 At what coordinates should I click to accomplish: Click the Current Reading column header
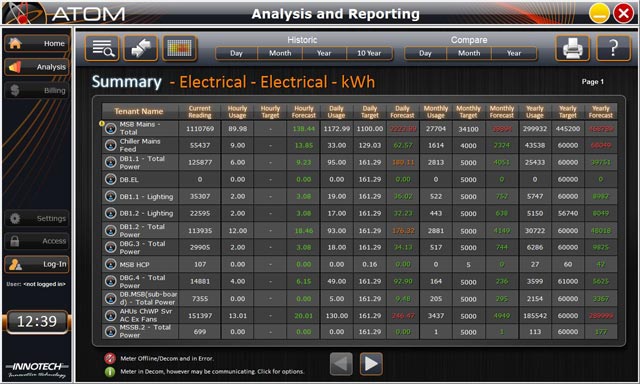tap(200, 111)
